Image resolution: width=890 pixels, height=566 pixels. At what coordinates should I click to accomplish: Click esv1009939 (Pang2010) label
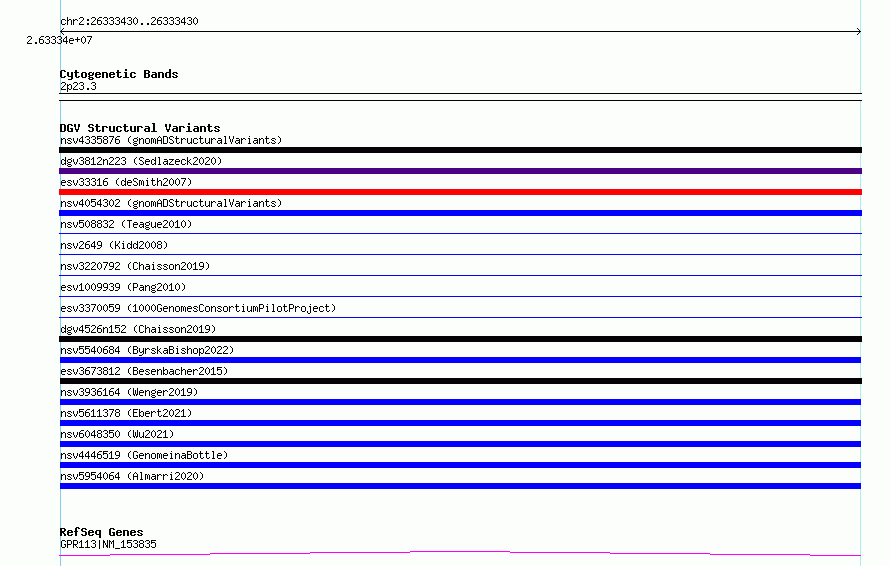123,287
